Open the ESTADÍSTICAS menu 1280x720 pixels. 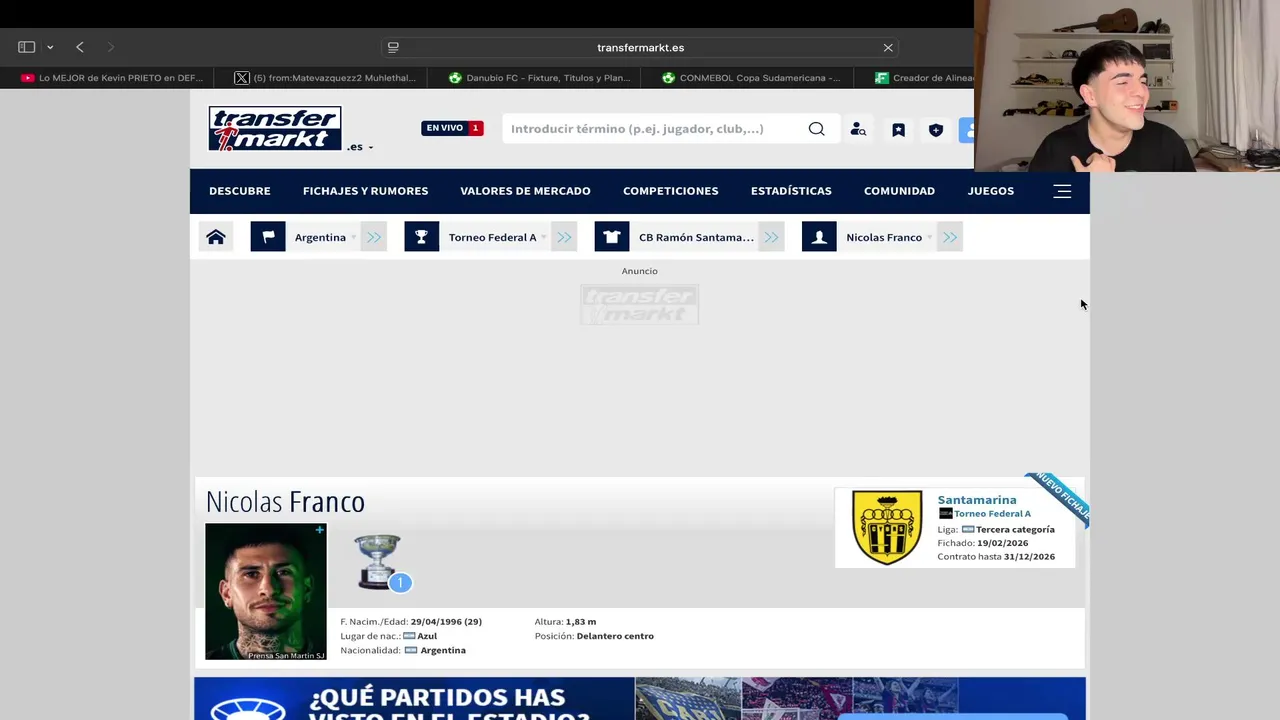click(791, 191)
